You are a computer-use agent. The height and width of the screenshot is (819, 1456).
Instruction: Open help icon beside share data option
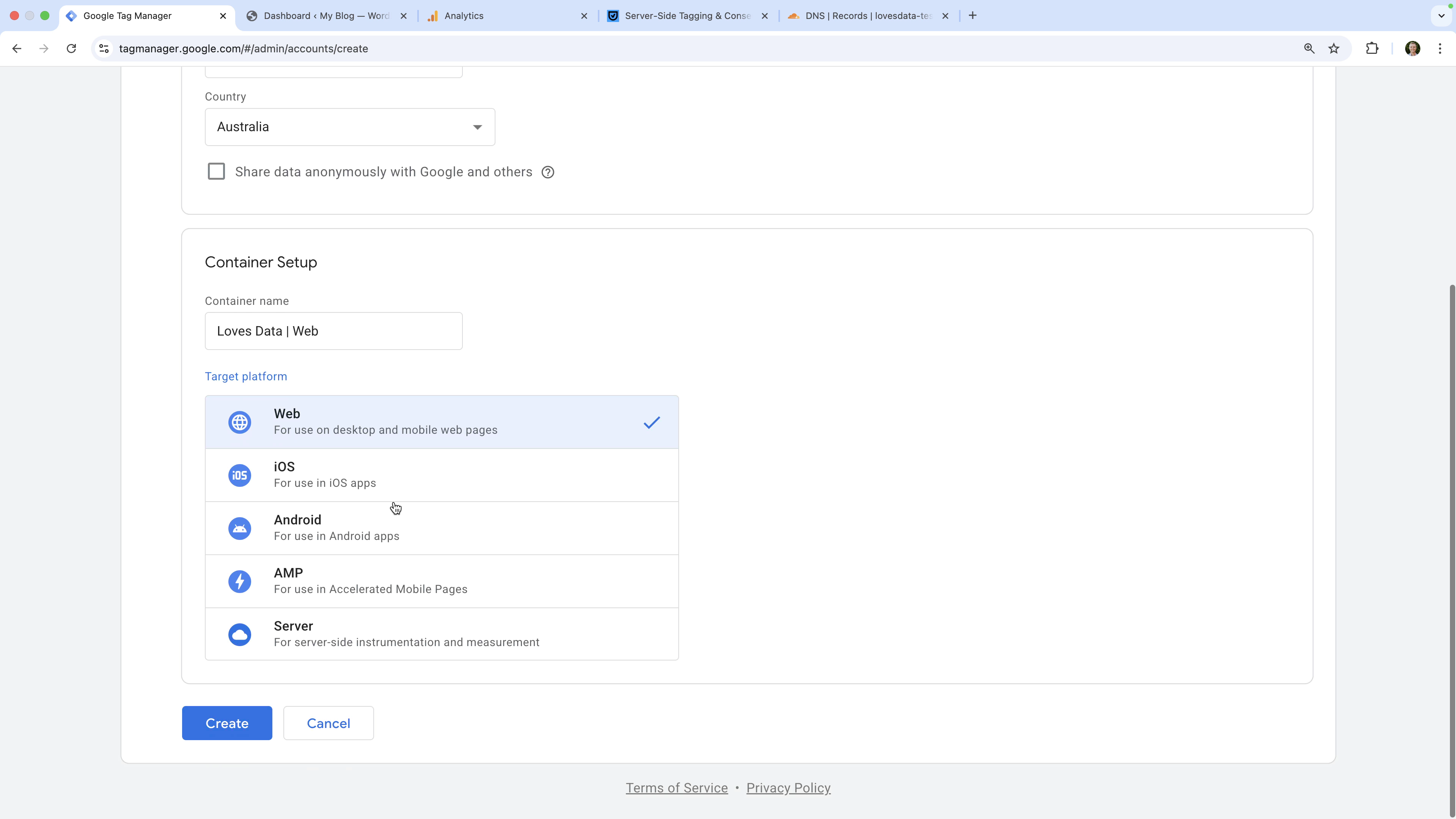(x=547, y=172)
